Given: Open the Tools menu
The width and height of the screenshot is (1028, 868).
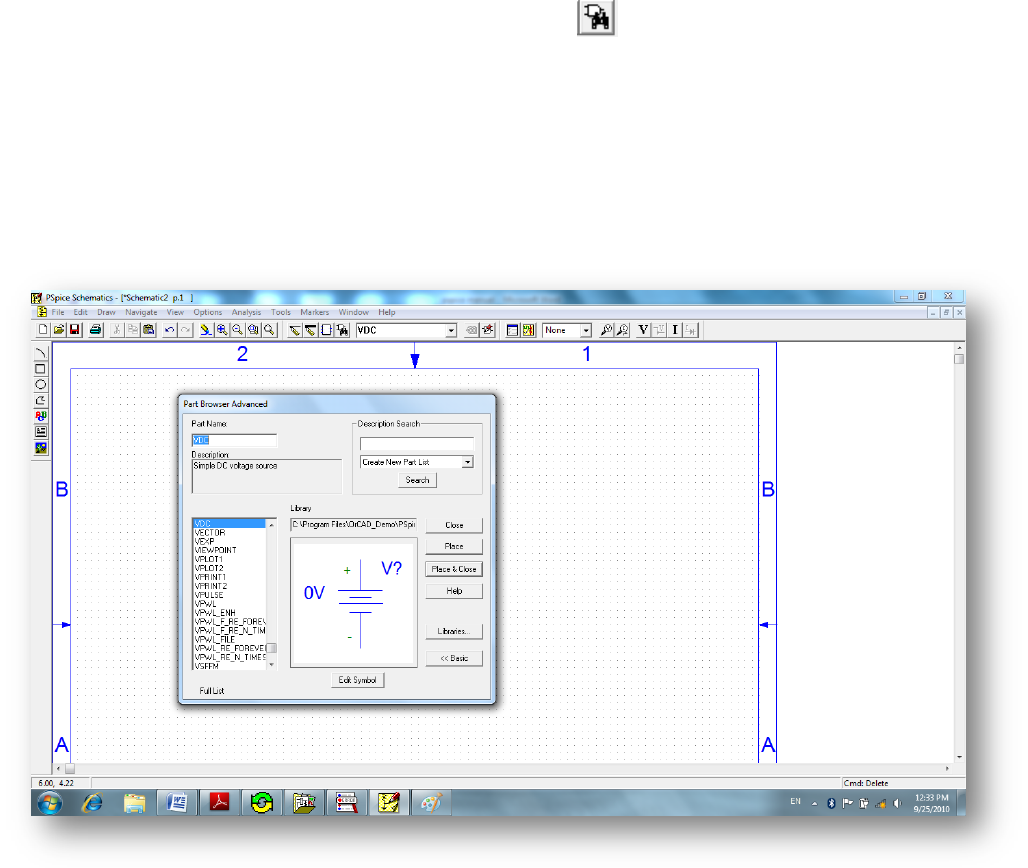Looking at the screenshot, I should click(x=281, y=312).
